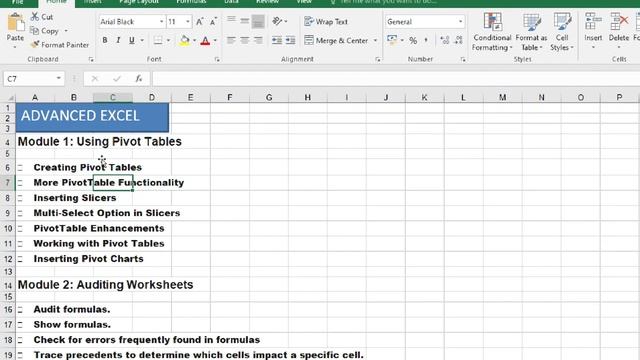Viewport: 640px width, 360px height.
Task: Apply Middle Align to the cell
Action: pos(244,20)
